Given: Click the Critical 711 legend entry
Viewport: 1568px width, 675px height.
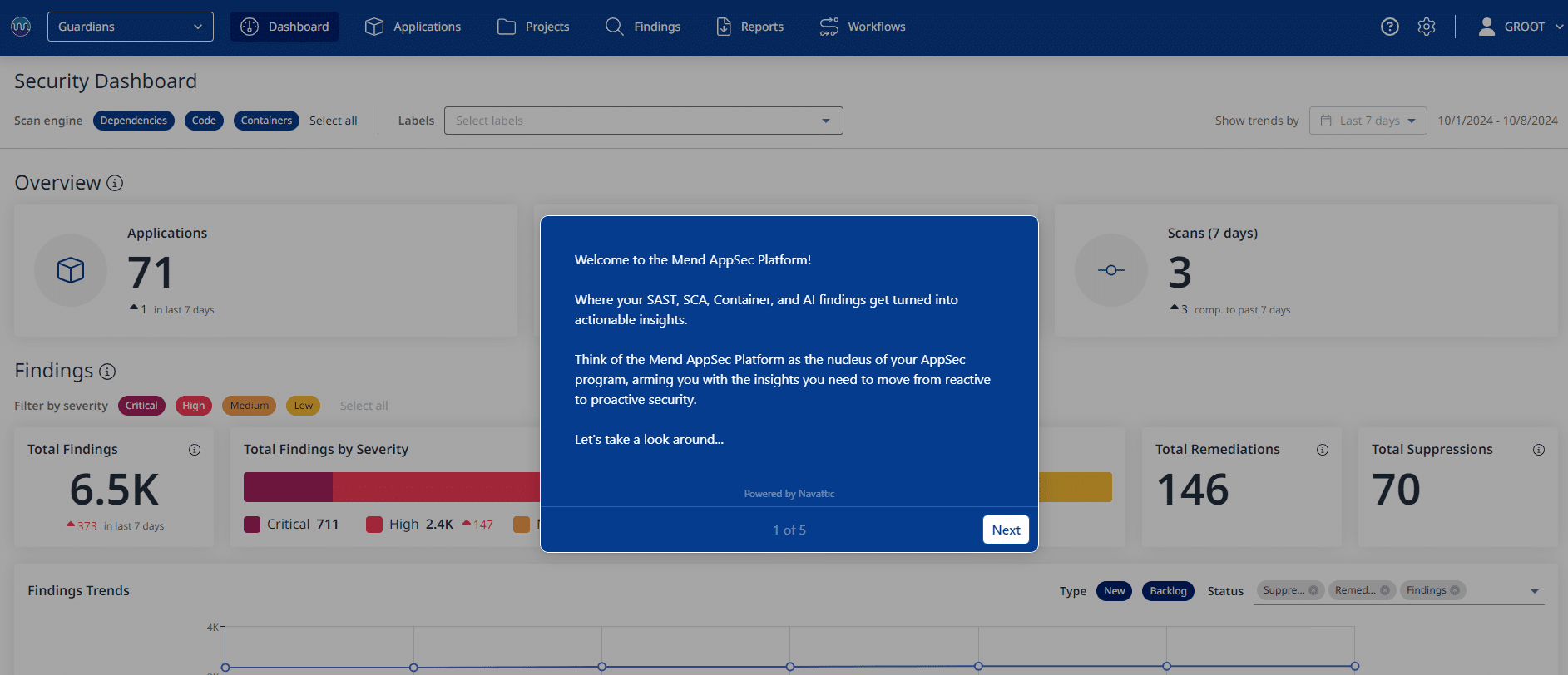Looking at the screenshot, I should (x=291, y=525).
